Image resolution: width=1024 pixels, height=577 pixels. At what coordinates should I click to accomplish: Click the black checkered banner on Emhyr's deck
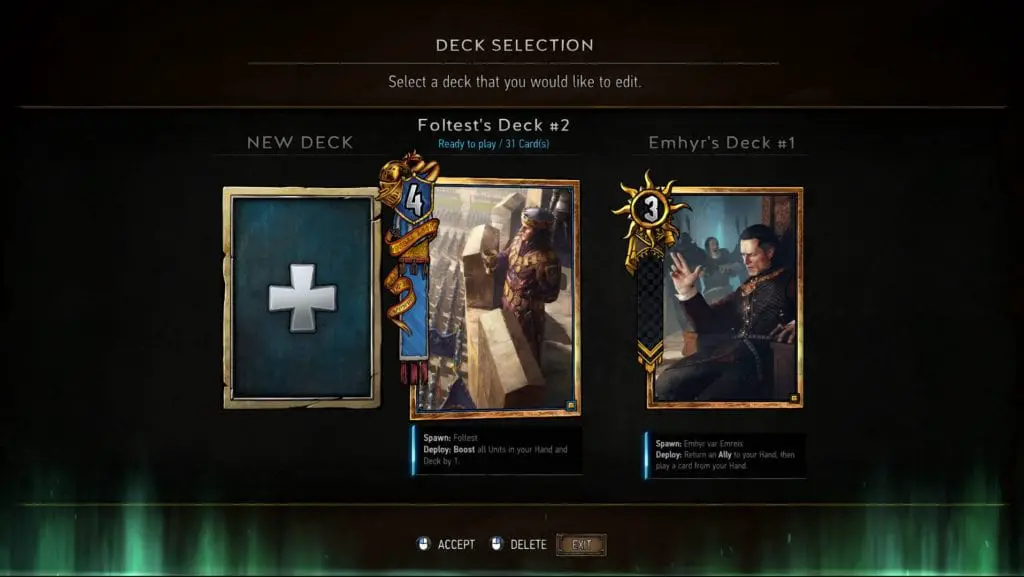click(x=650, y=307)
